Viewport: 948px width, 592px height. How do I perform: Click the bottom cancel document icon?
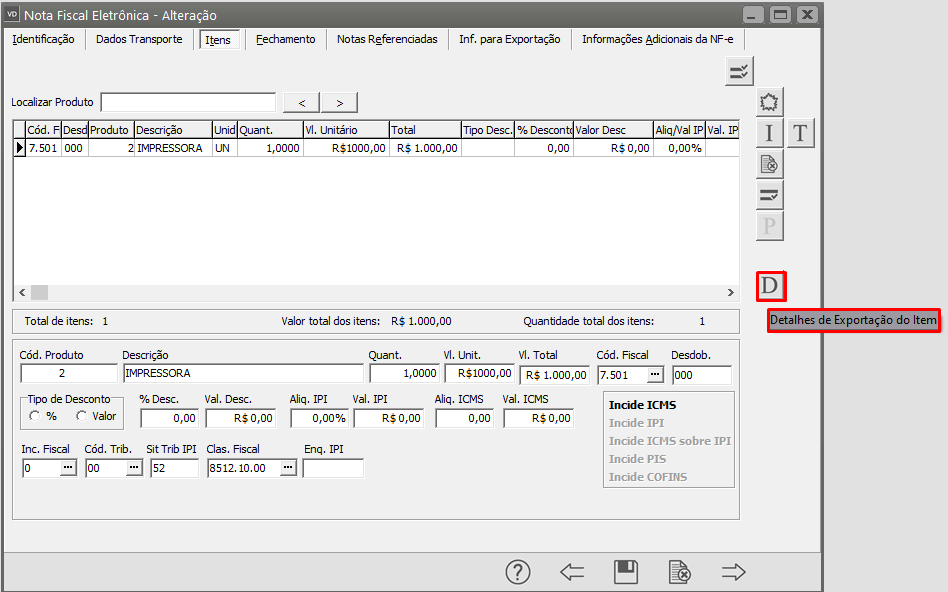pos(680,571)
